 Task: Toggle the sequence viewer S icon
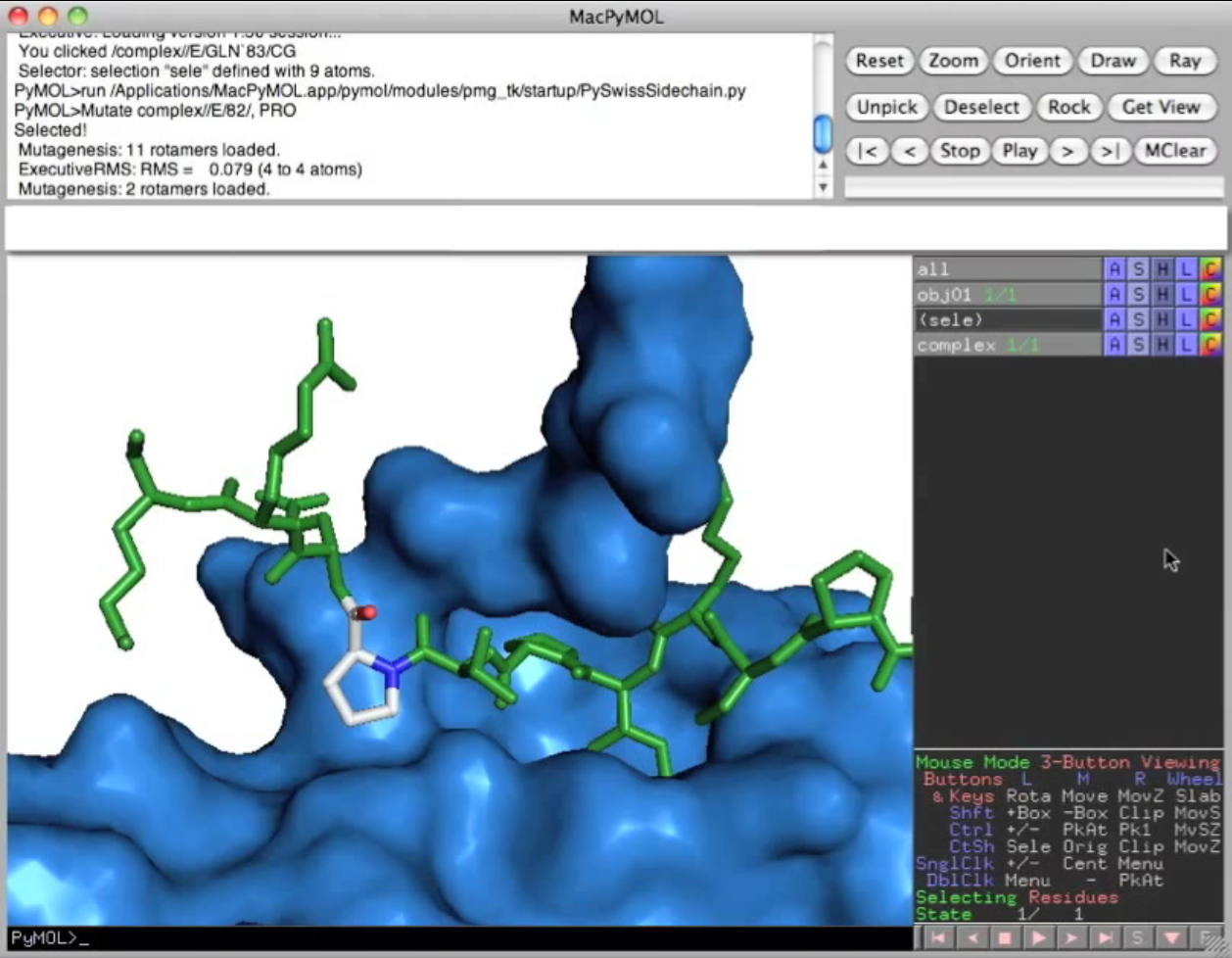1138,938
